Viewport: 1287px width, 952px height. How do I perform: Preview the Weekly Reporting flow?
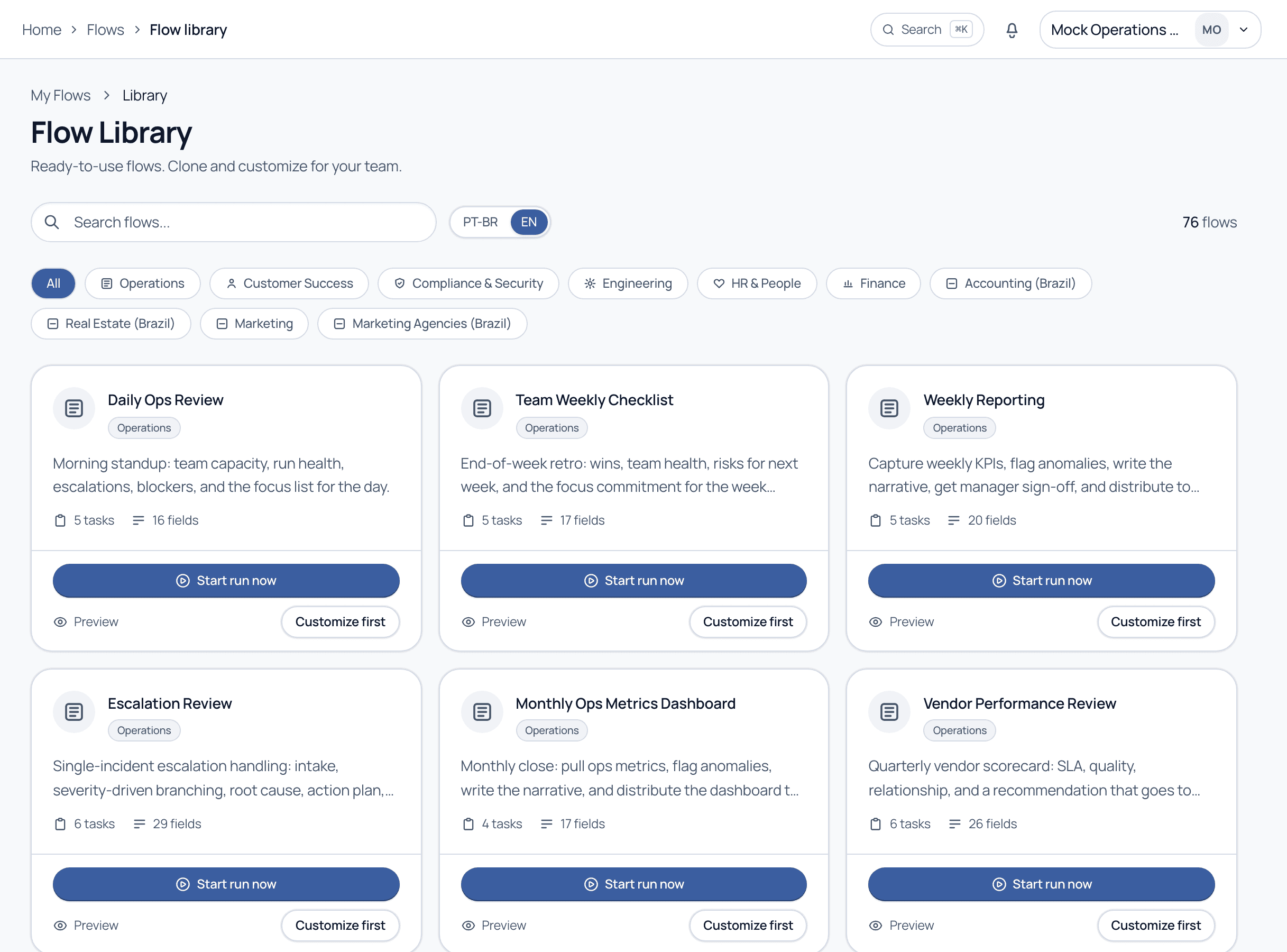901,622
